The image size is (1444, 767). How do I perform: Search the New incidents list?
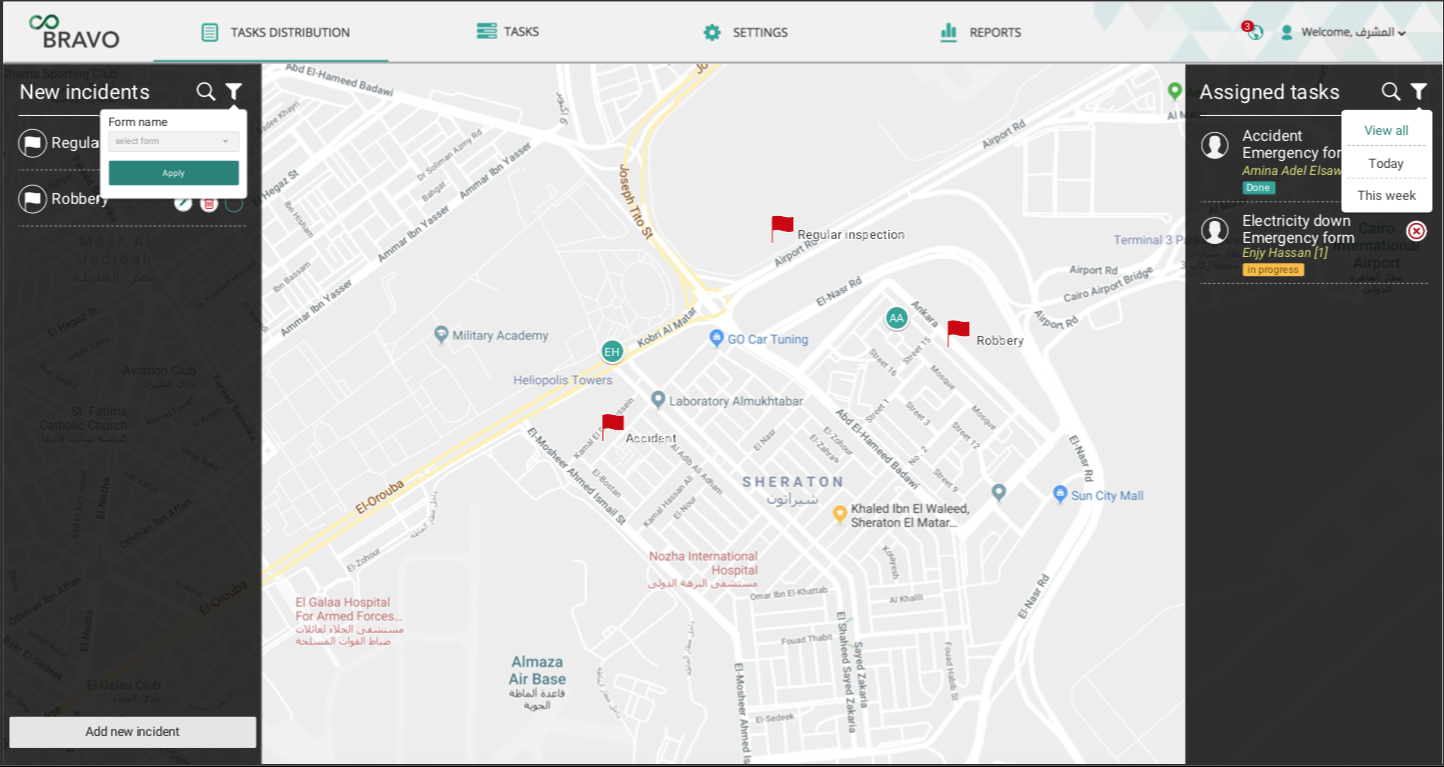[206, 92]
